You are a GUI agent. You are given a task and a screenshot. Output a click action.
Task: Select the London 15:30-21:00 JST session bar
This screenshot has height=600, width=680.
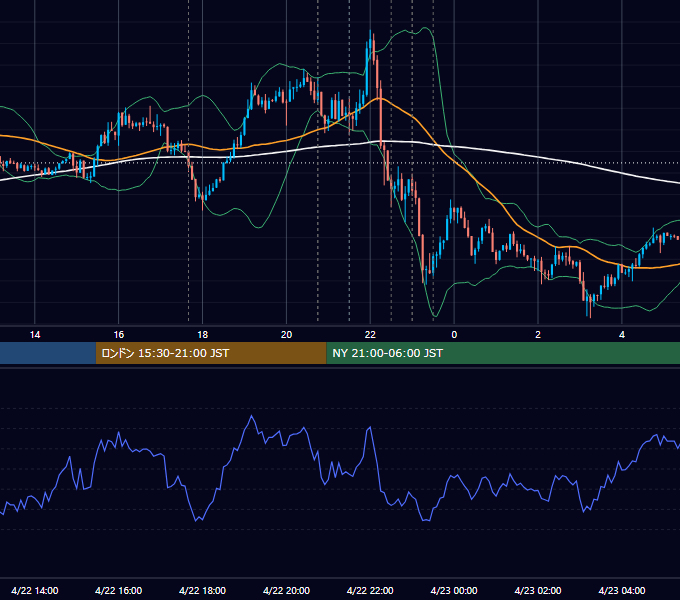(211, 353)
